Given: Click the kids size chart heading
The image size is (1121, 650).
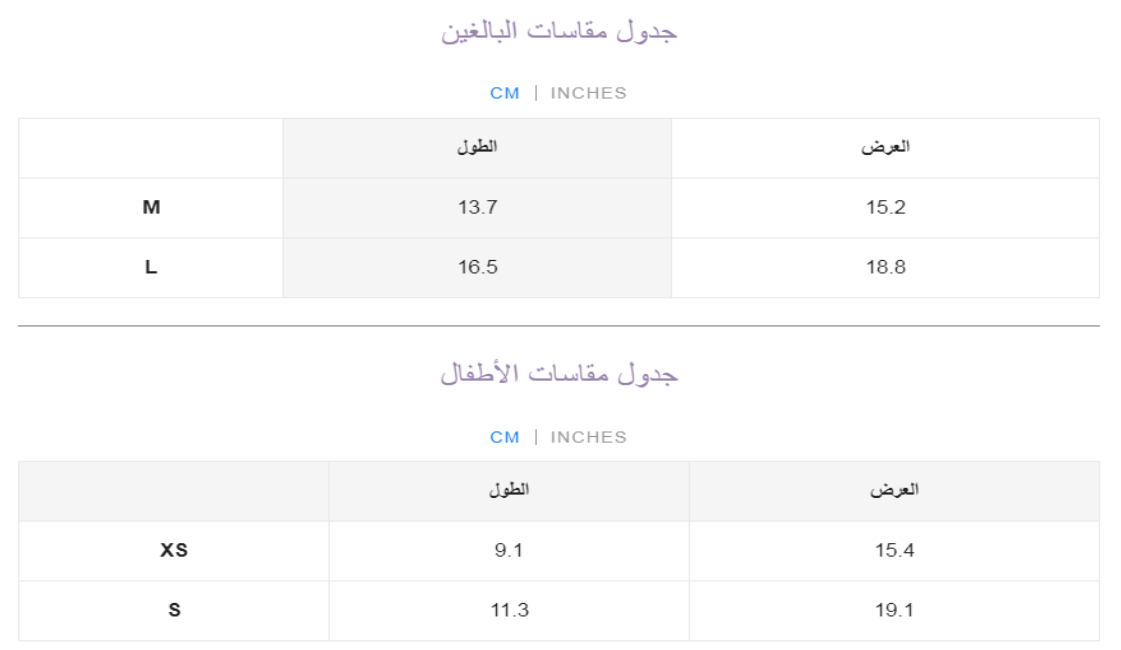Looking at the screenshot, I should (x=559, y=374).
